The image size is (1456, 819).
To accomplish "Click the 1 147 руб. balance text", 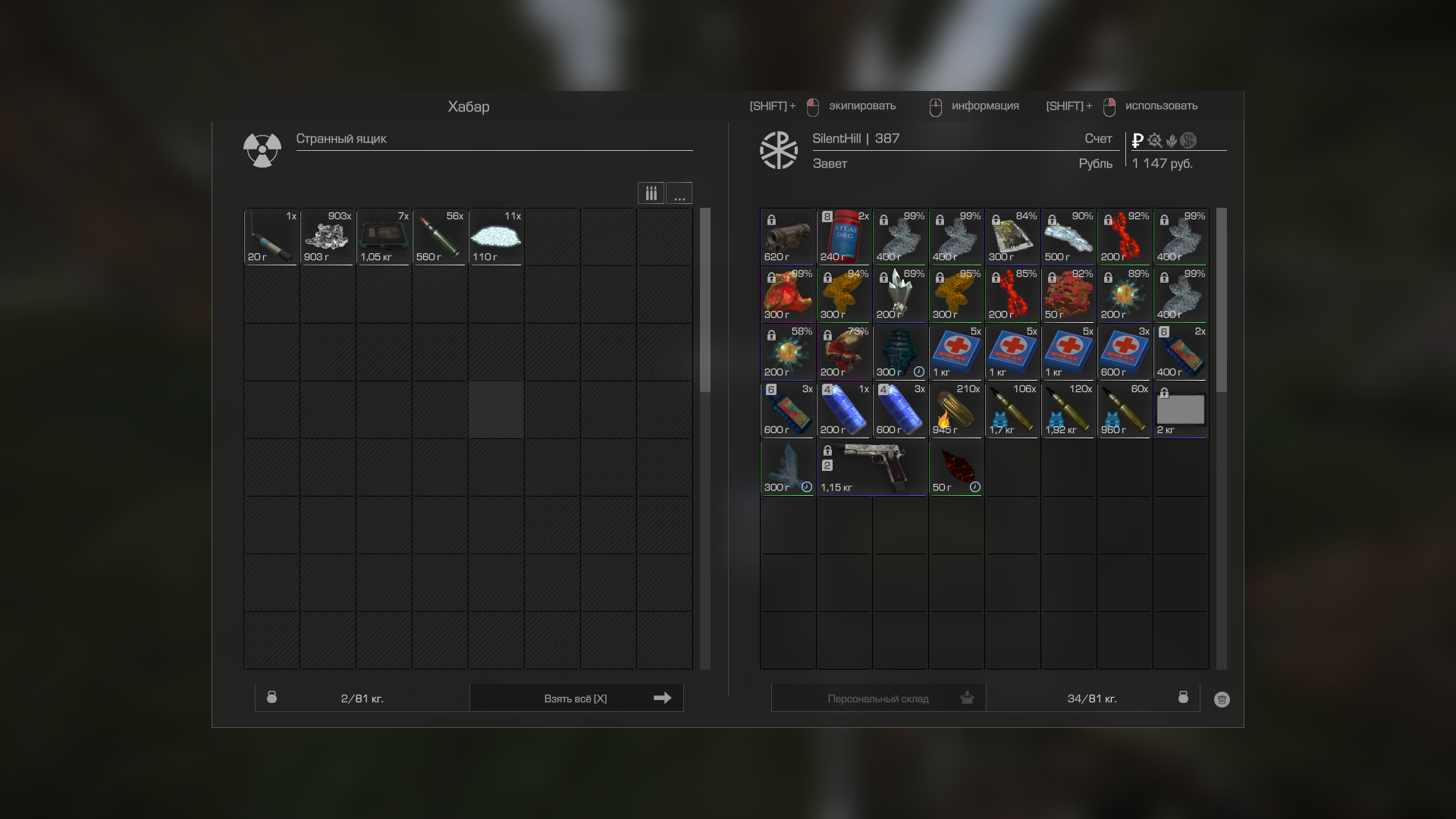I will 1163,164.
